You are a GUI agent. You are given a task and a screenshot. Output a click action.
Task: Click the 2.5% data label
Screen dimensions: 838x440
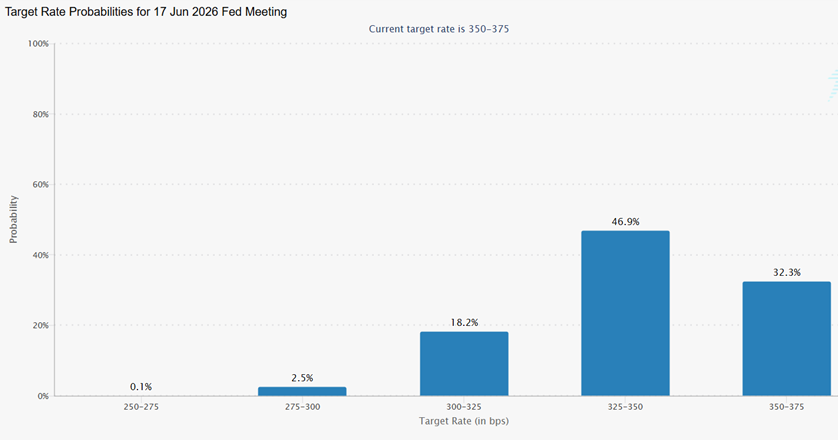pos(302,377)
